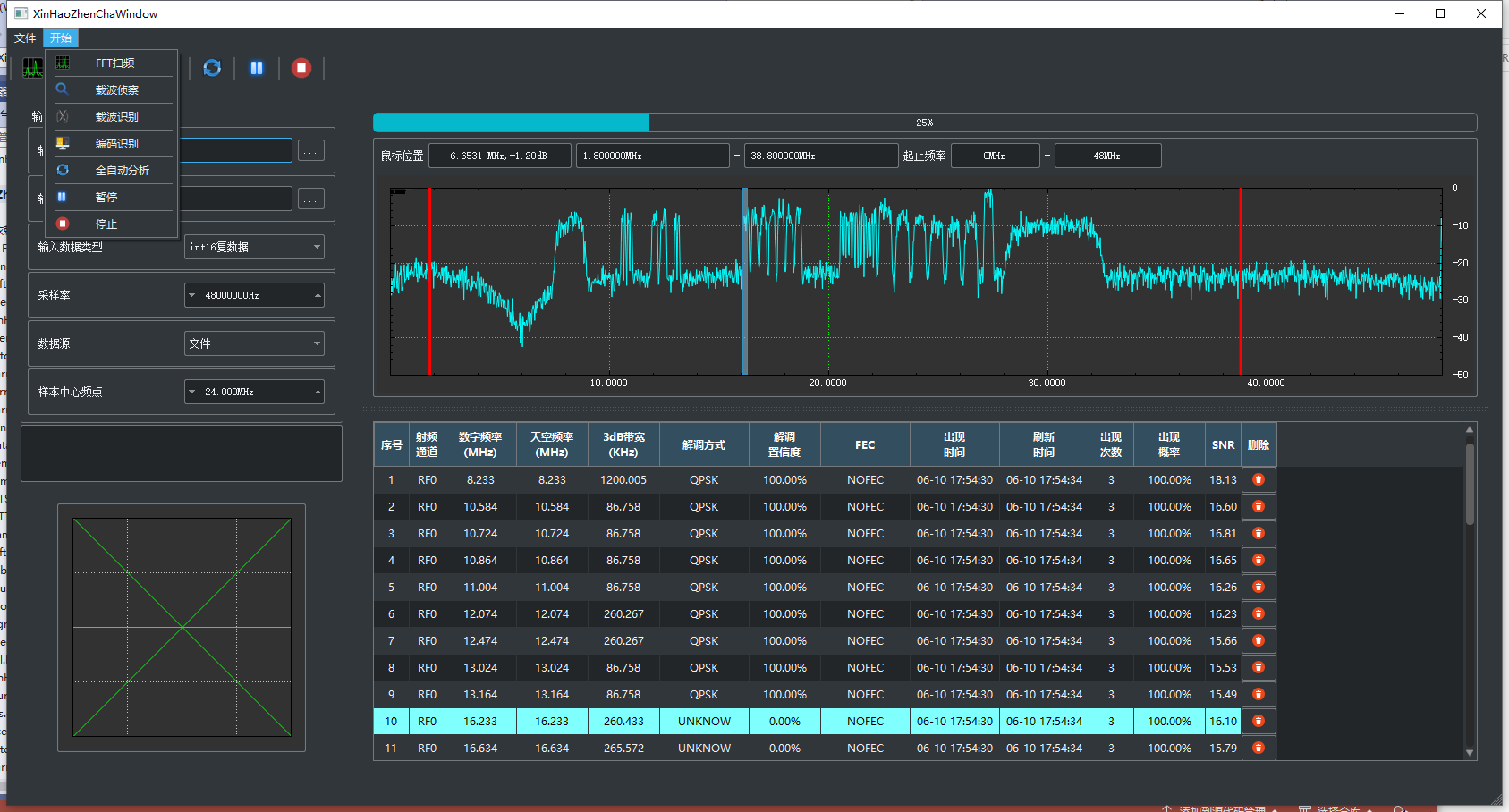The height and width of the screenshot is (812, 1509).
Task: Open the 输入数据类型 int16复数据 dropdown
Action: coord(254,247)
